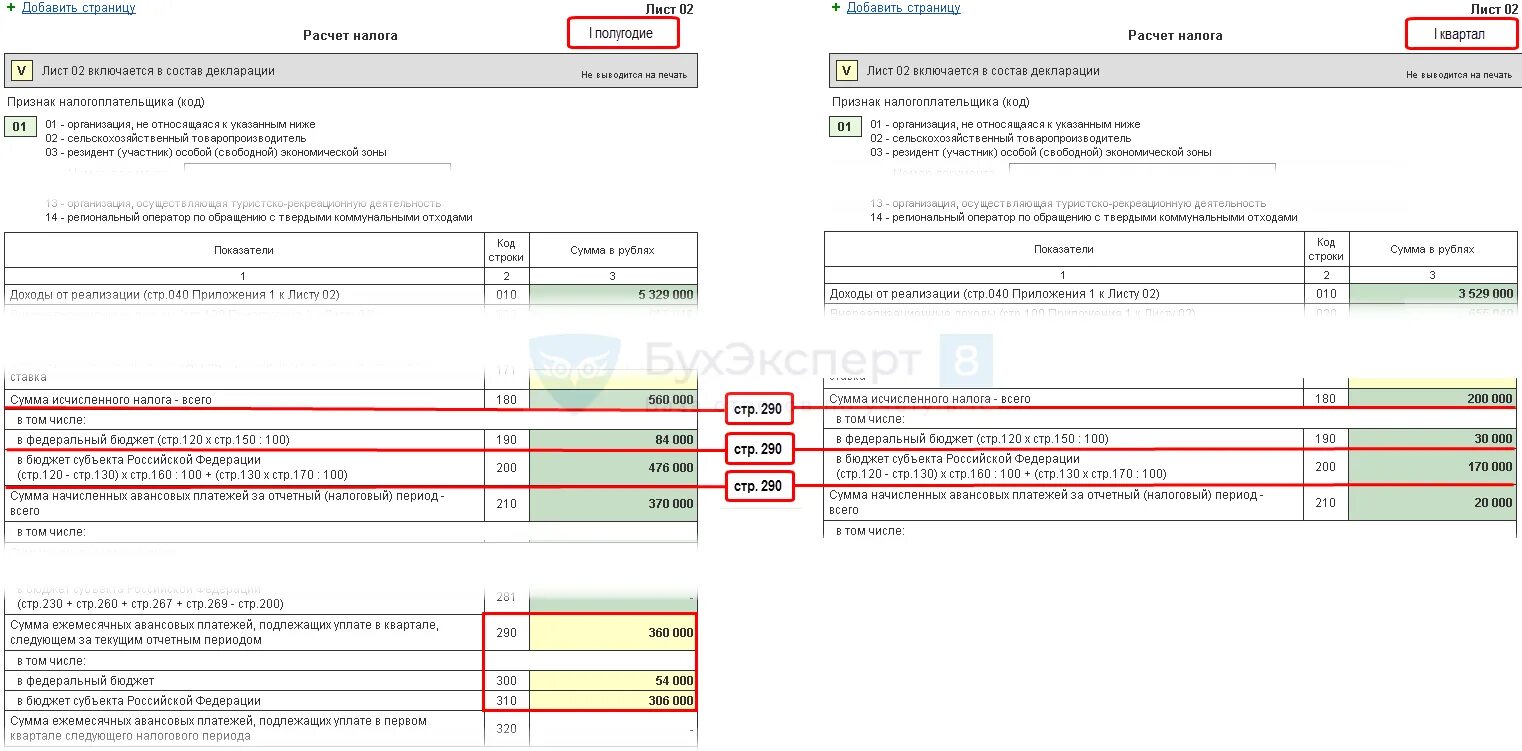
Task: Select 'Доходы от реализации' row label in left form
Action: (x=174, y=294)
